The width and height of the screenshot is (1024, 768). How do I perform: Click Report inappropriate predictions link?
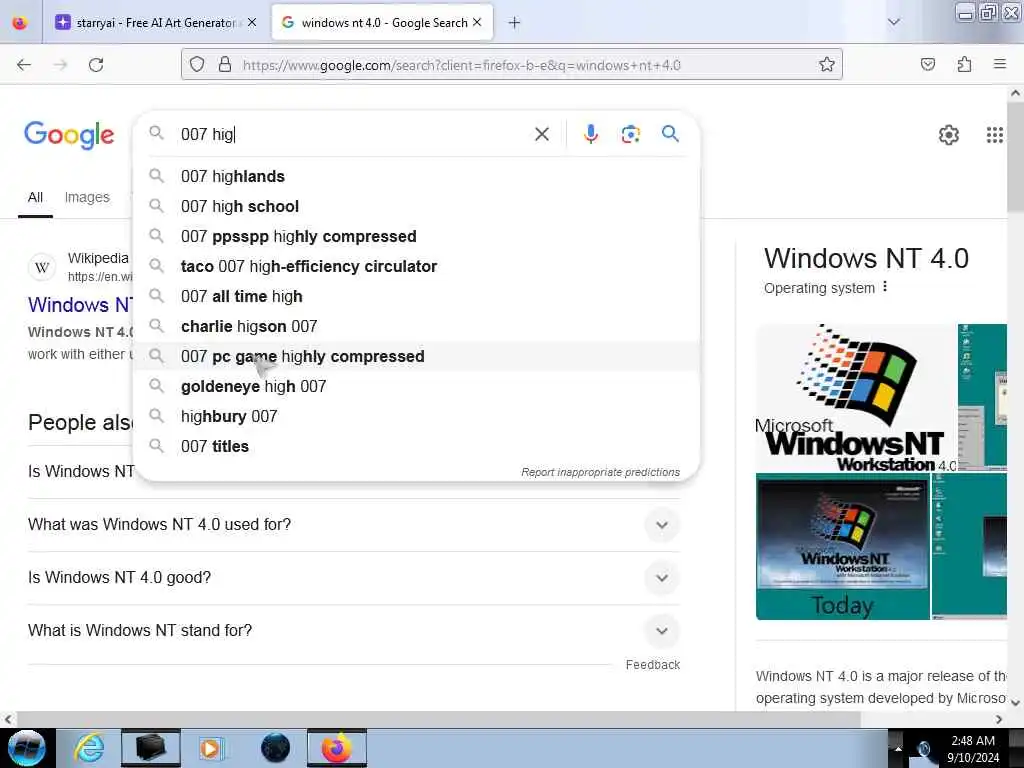[600, 472]
